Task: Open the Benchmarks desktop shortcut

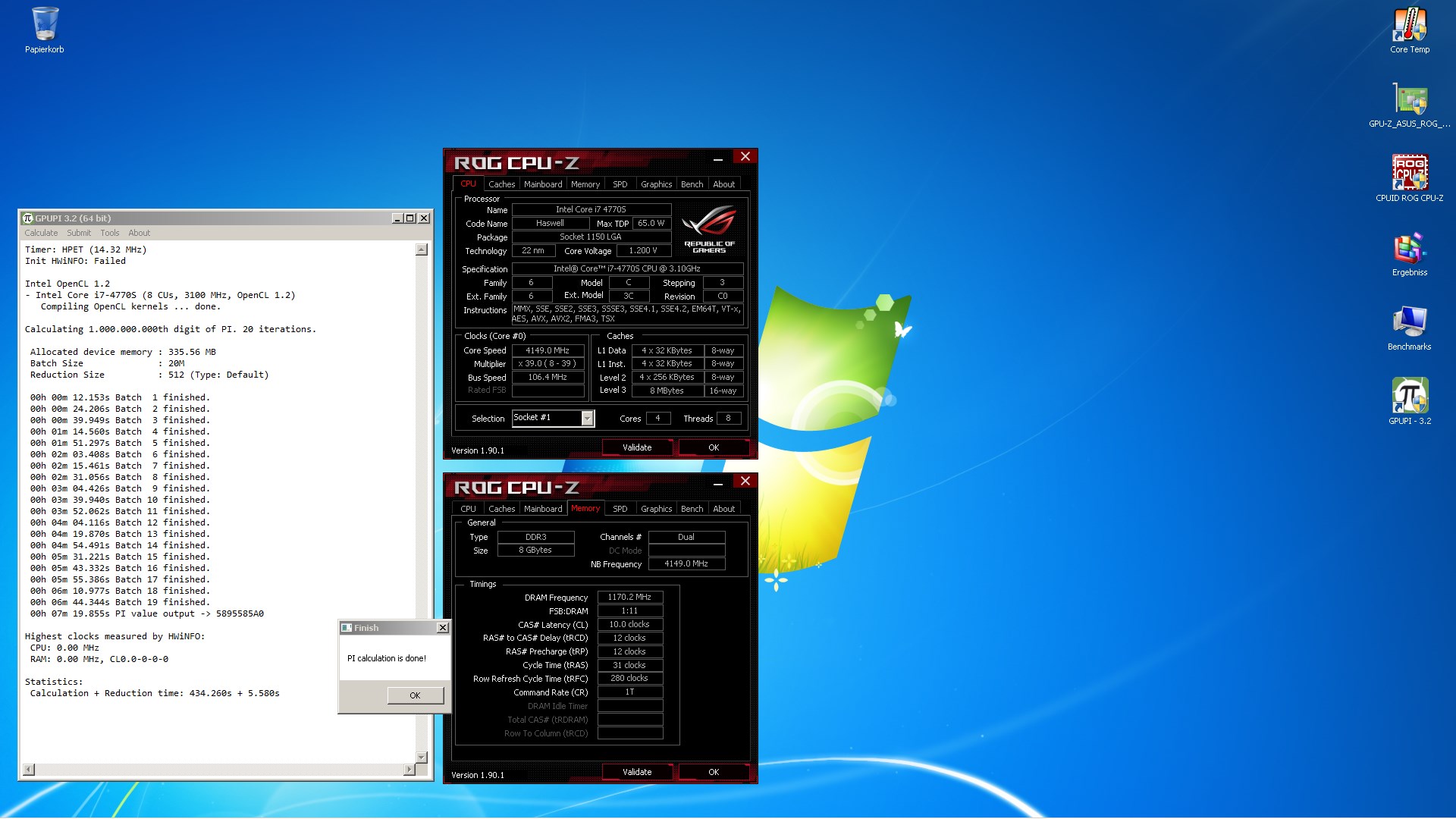Action: point(1410,328)
